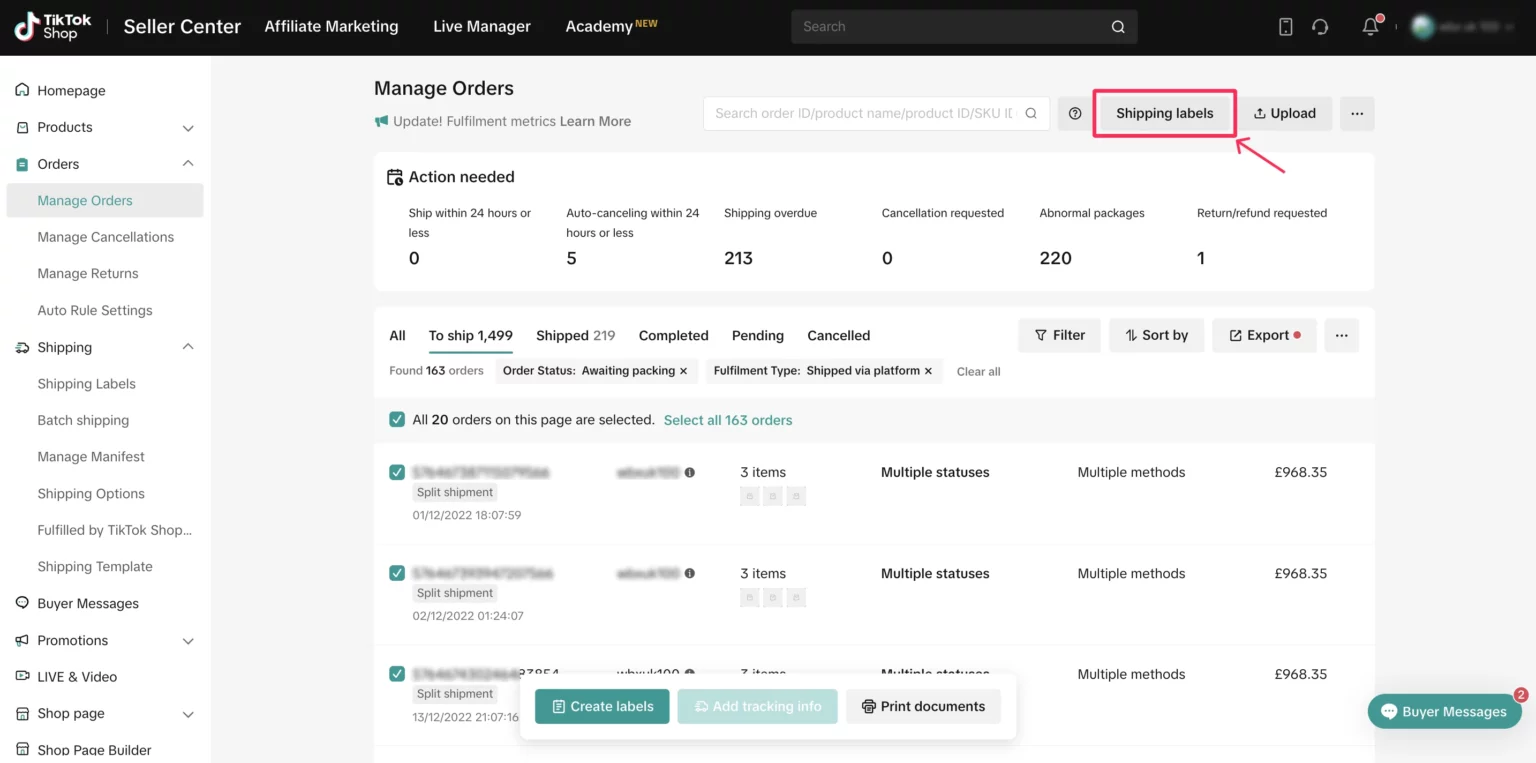Open Affiliate Marketing in top menu

[x=331, y=27]
